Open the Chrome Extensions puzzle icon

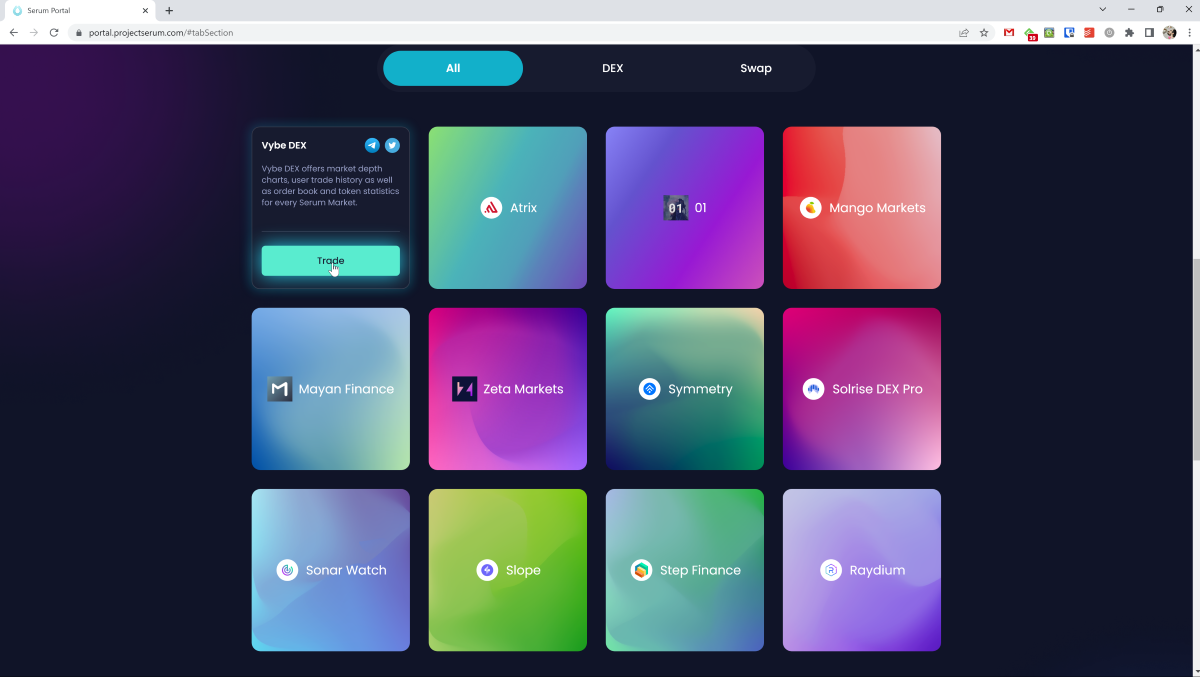click(x=1129, y=32)
